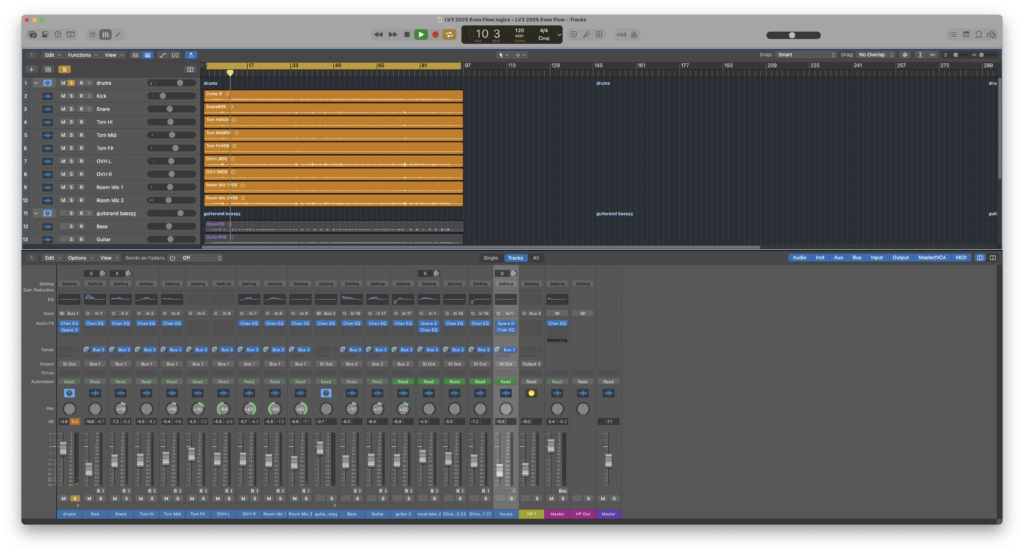Screen dimensions: 1024x553
Task: Click the Aux filter button in mixer
Action: tap(838, 258)
